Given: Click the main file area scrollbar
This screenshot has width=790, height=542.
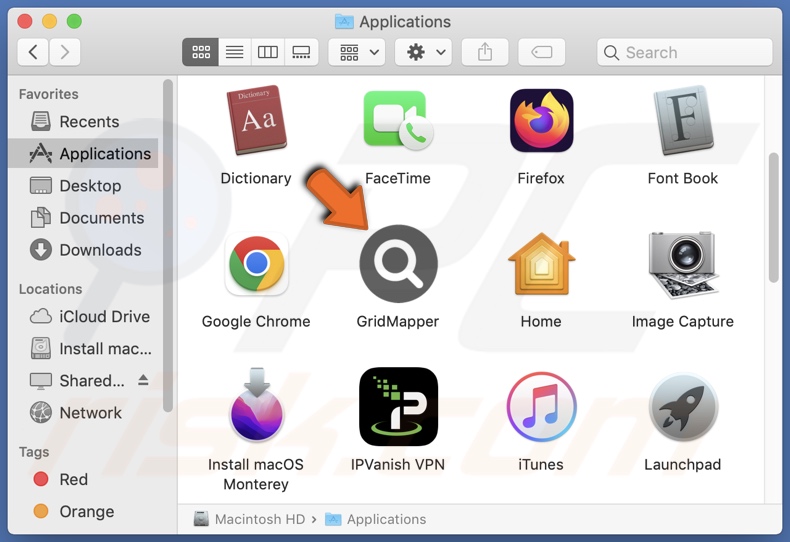Looking at the screenshot, I should click(773, 218).
